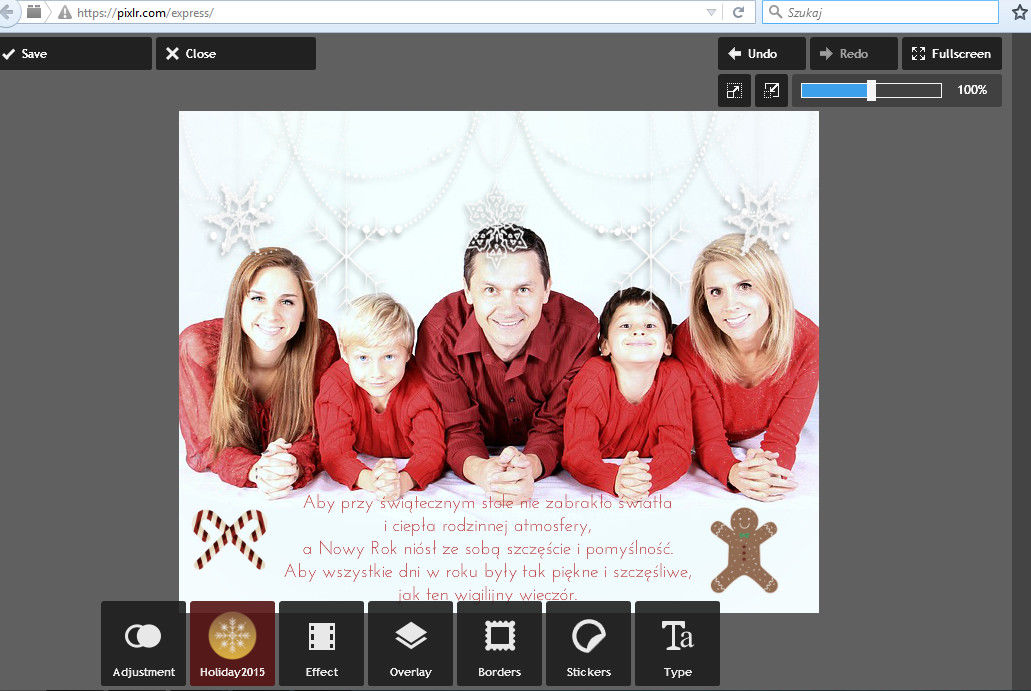The image size is (1031, 691).
Task: Click the fit-to-screen zoom icon
Action: tap(734, 90)
